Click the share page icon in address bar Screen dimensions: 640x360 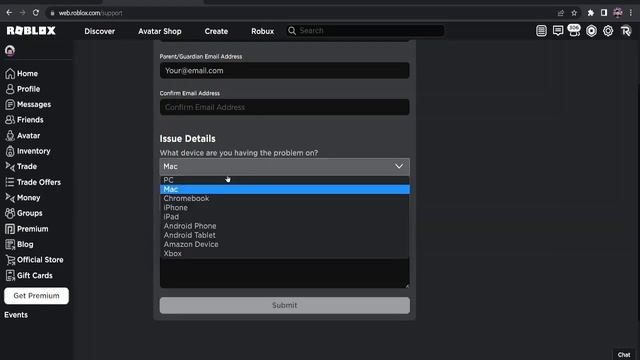pyautogui.click(x=561, y=13)
